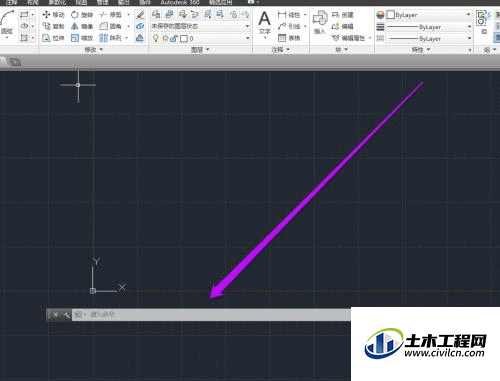Click Edit Attributes (编辑属性)
Image resolution: width=500 pixels, height=381 pixels.
coord(349,38)
